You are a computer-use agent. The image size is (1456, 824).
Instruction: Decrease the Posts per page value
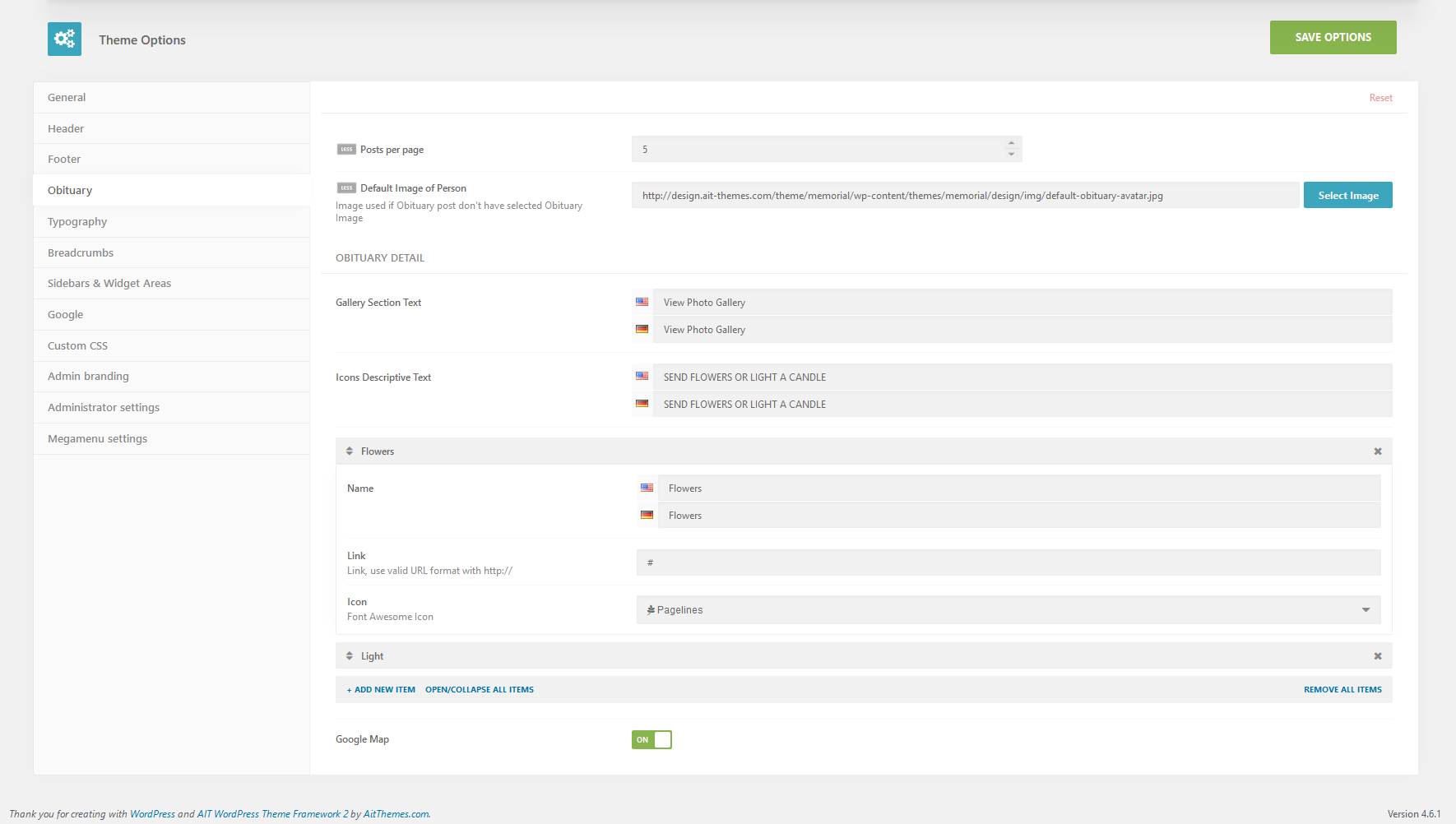coord(1011,155)
